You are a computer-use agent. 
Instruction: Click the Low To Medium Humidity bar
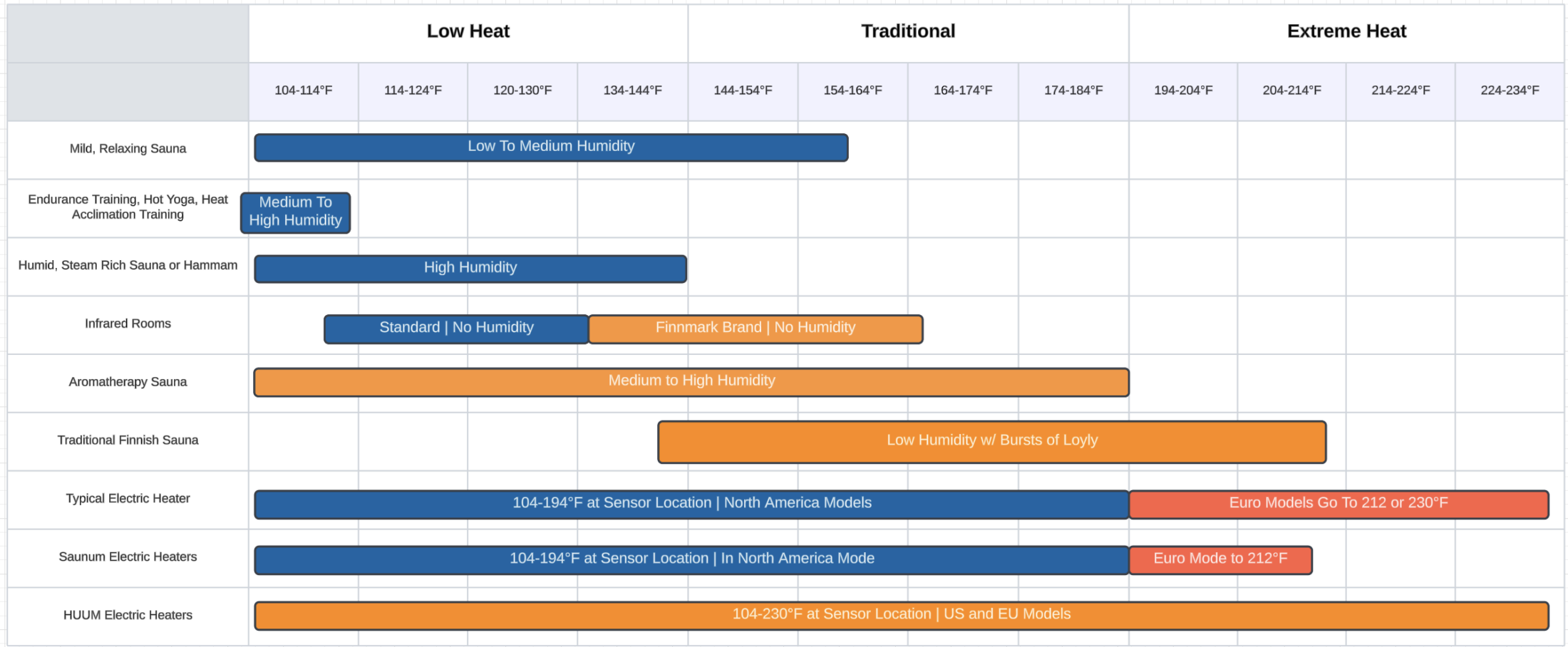pyautogui.click(x=551, y=147)
